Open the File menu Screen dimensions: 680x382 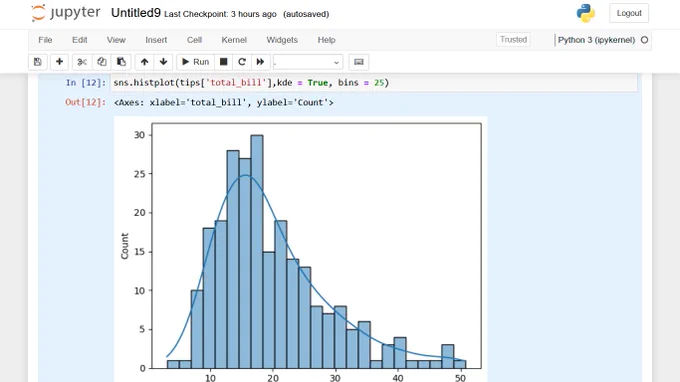click(x=45, y=40)
